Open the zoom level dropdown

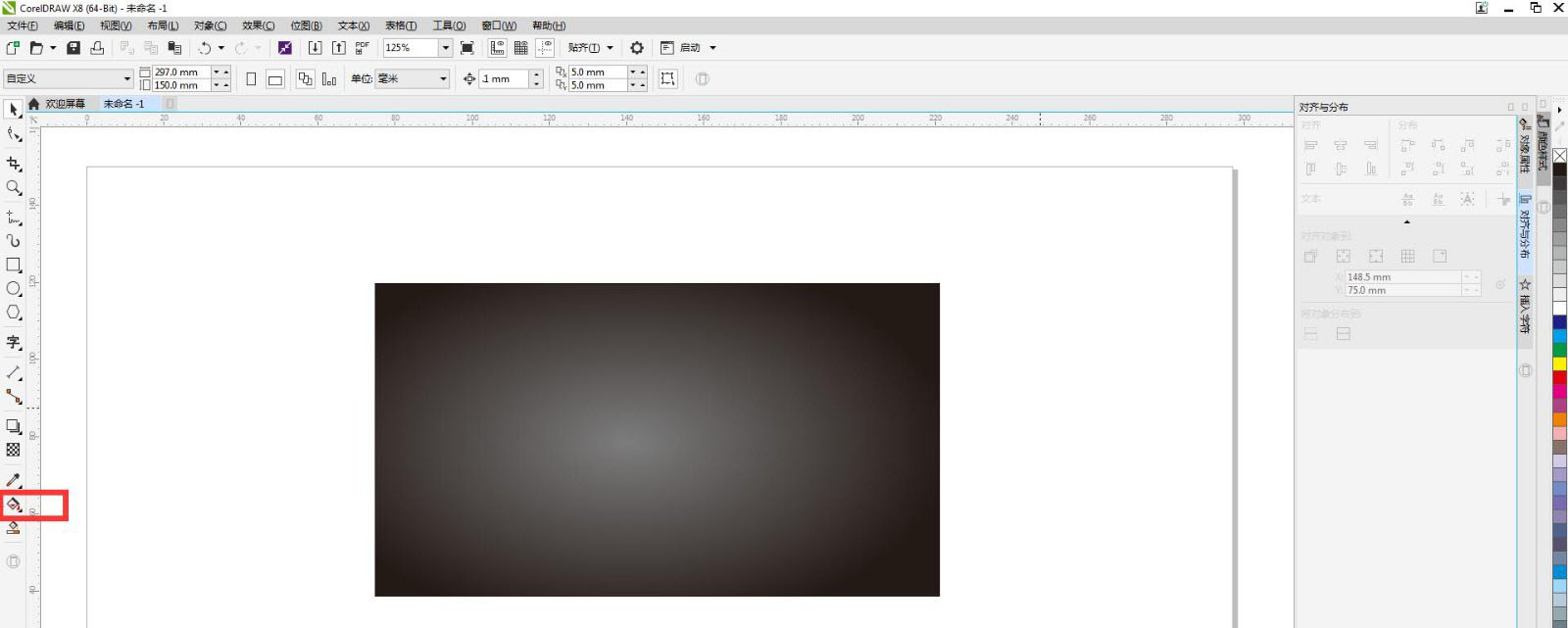click(445, 48)
